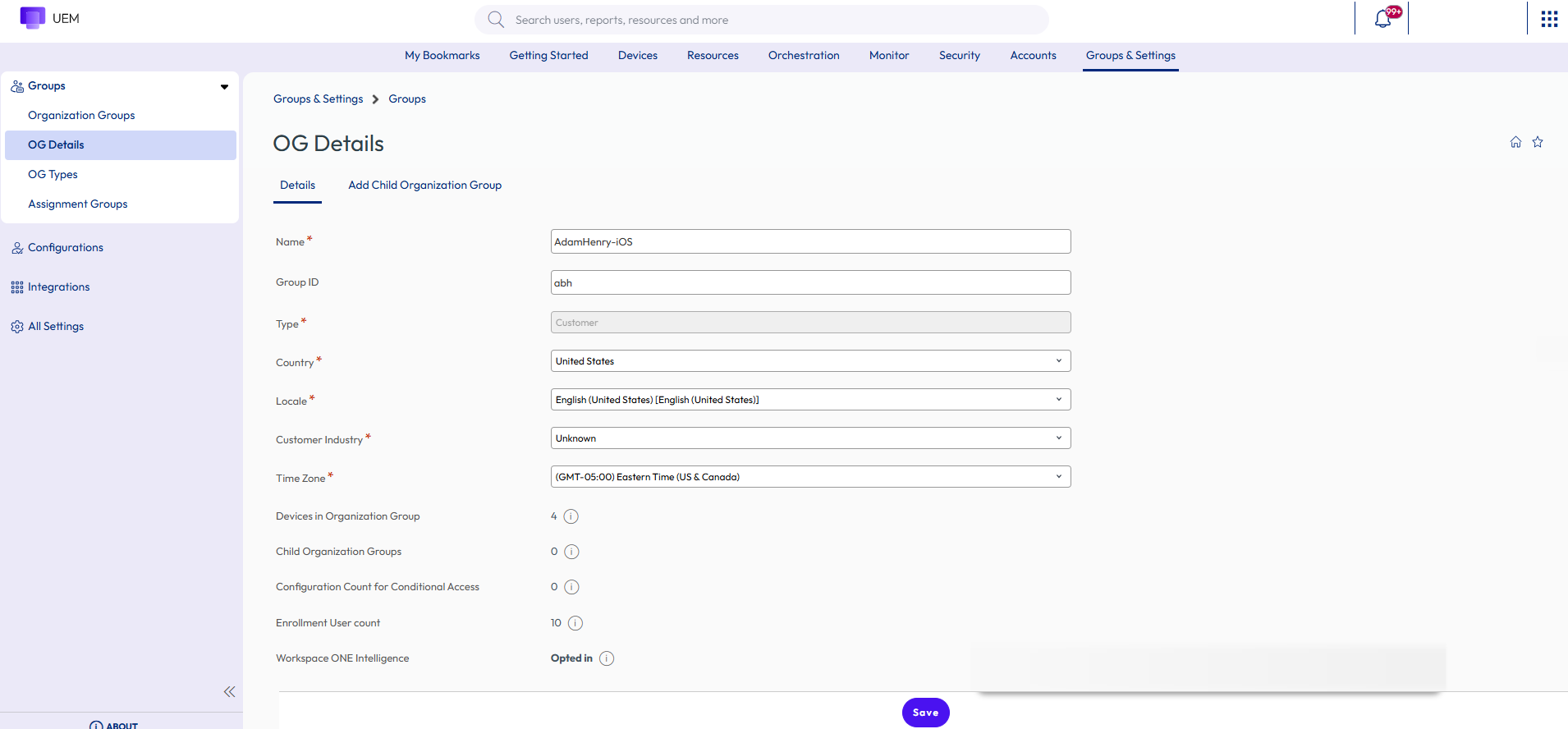Open All Settings in sidebar
Image resolution: width=1568 pixels, height=729 pixels.
tap(56, 327)
